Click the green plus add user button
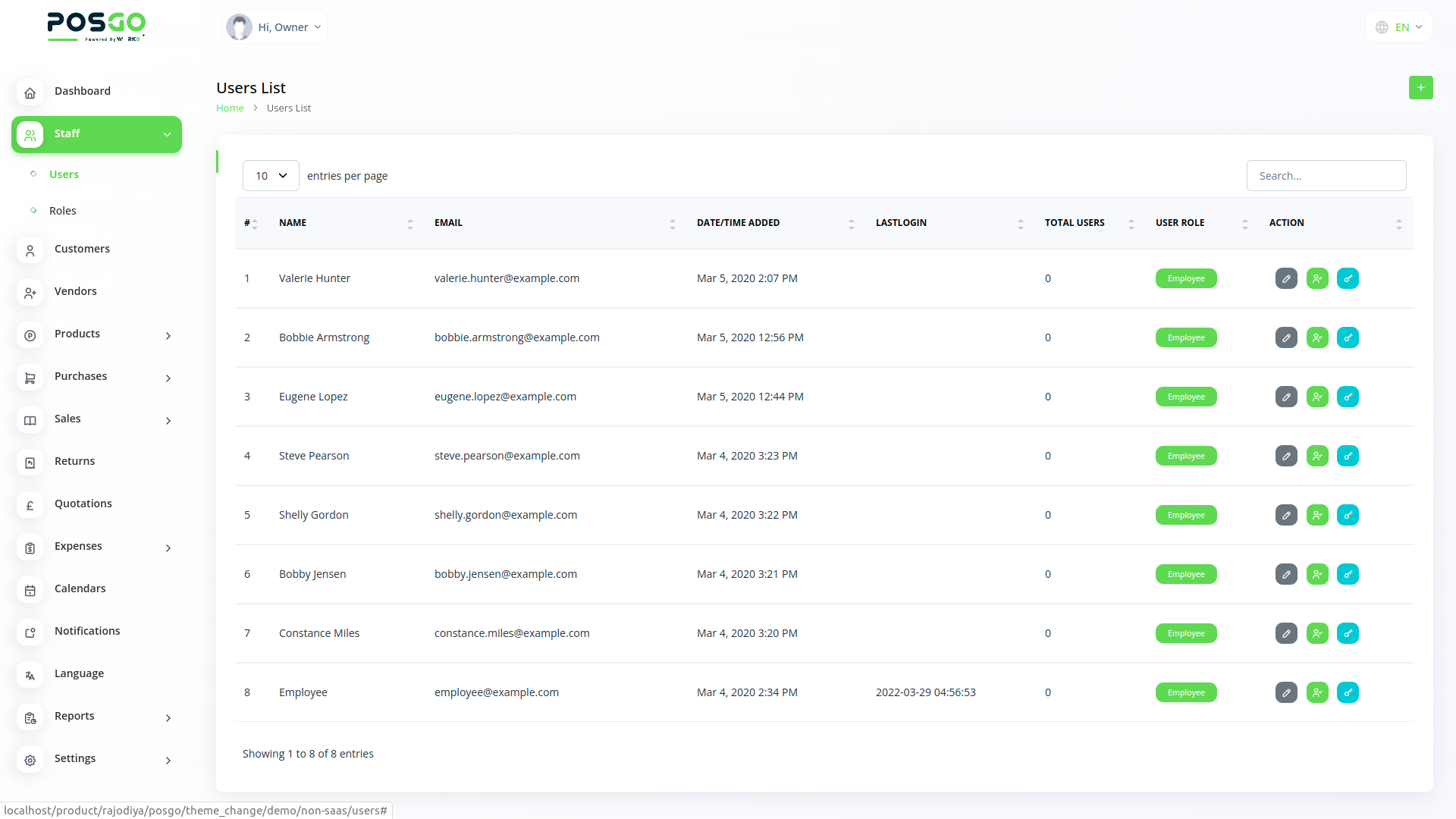The image size is (1456, 819). (1420, 88)
